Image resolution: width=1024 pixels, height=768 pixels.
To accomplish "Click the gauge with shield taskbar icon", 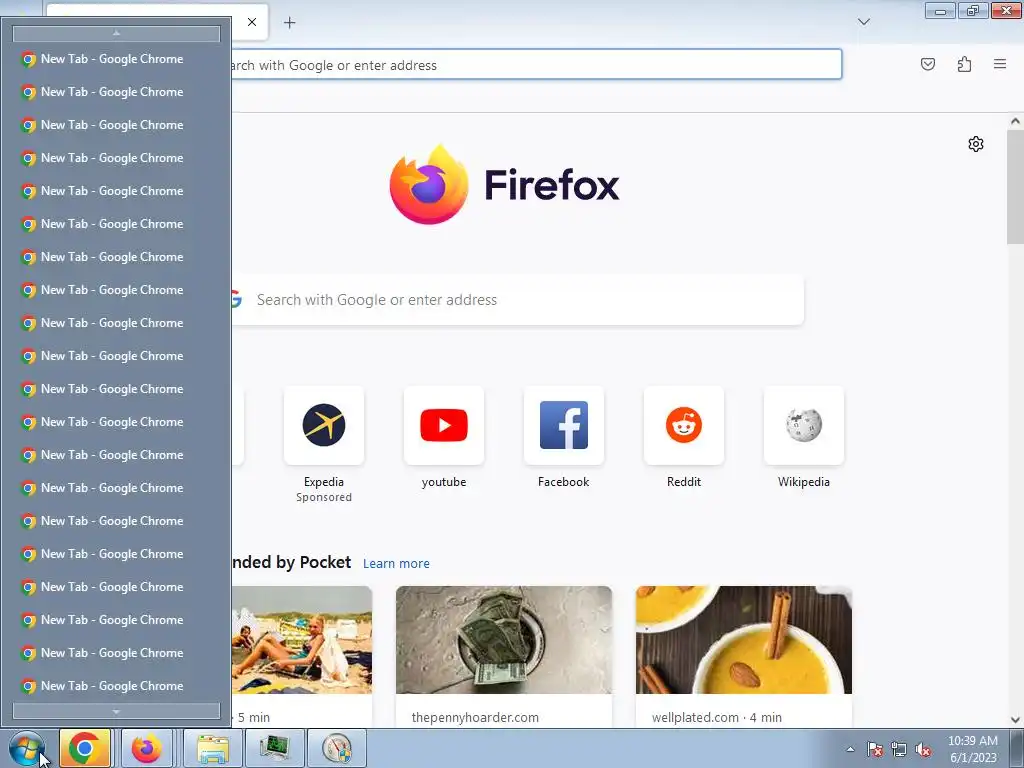I will (x=336, y=748).
